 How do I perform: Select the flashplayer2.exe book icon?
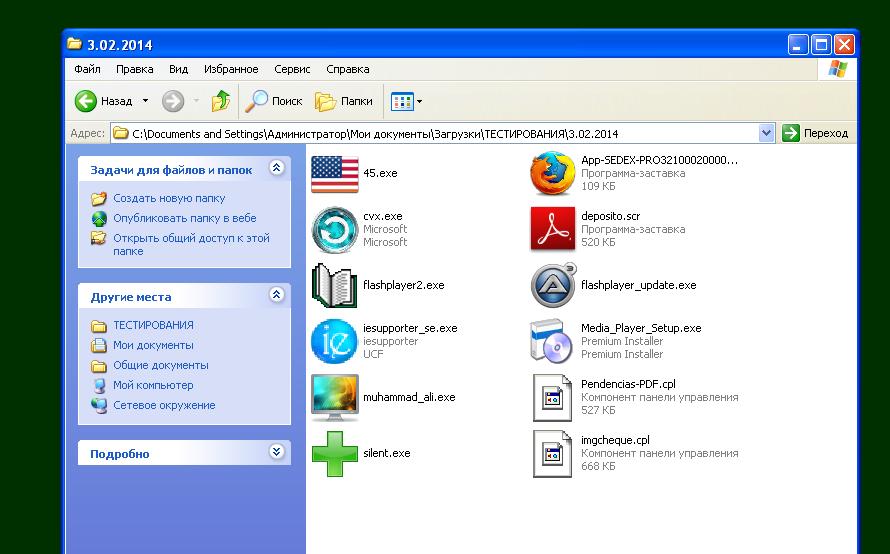point(334,285)
